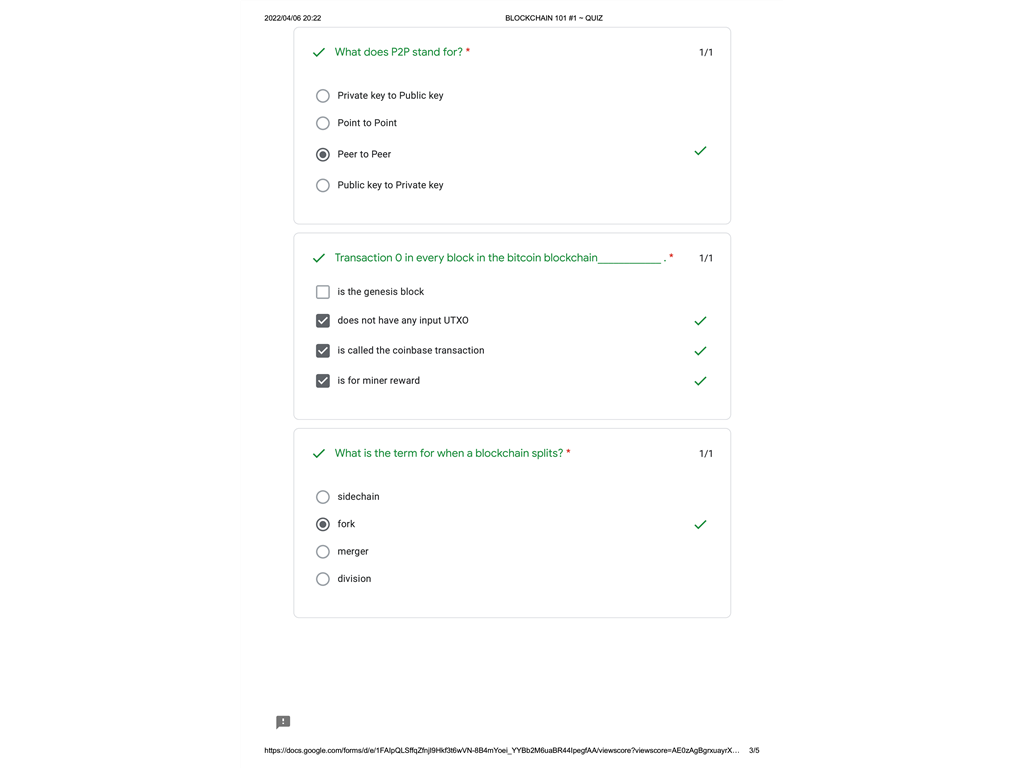Screen dimensions: 1023x768
Task: Choose the 'fork' radio button
Action: (x=322, y=524)
